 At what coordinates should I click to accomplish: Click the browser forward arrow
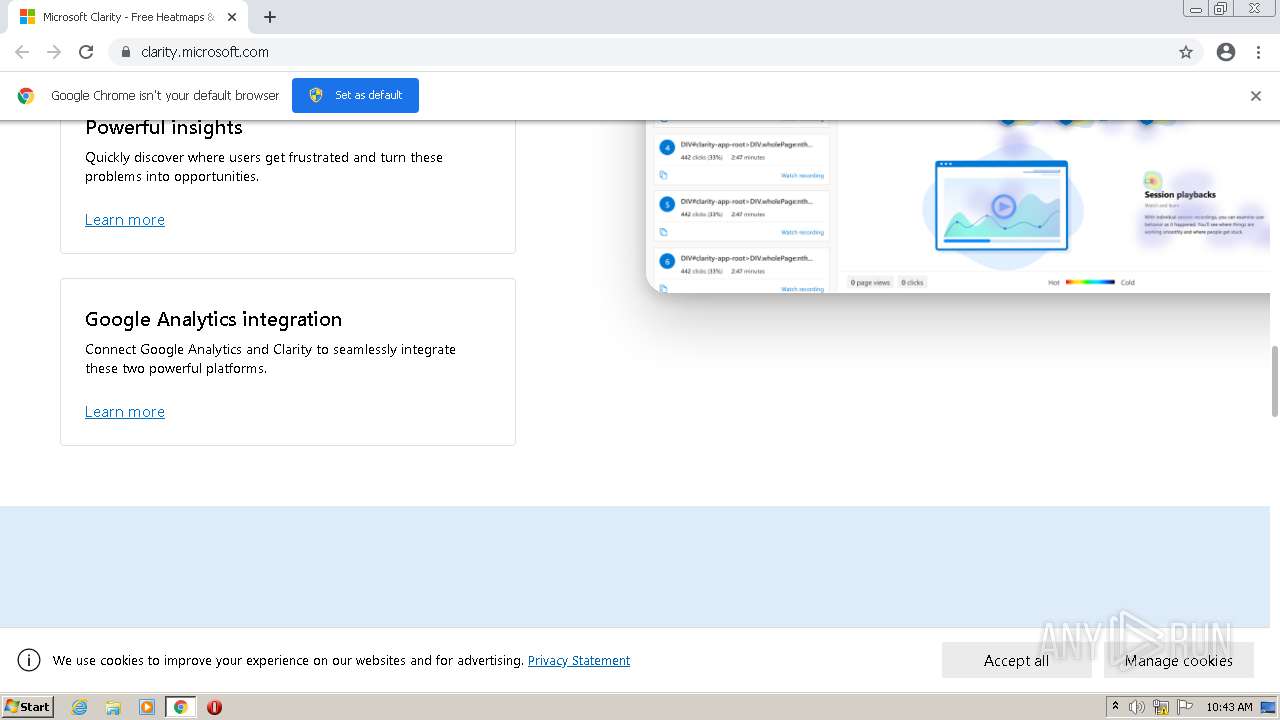point(54,52)
